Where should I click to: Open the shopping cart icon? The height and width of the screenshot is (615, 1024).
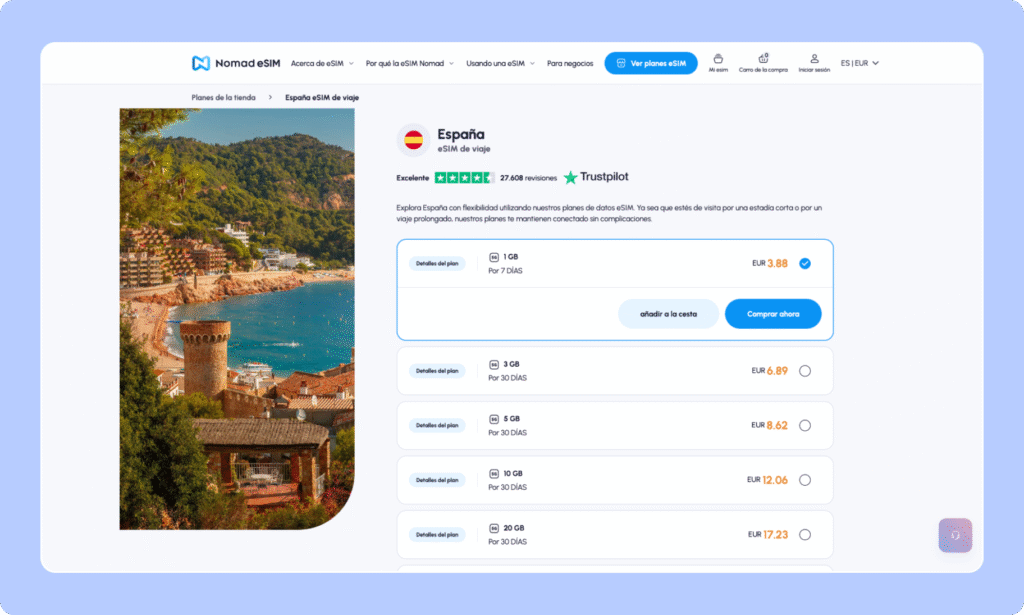tap(764, 59)
